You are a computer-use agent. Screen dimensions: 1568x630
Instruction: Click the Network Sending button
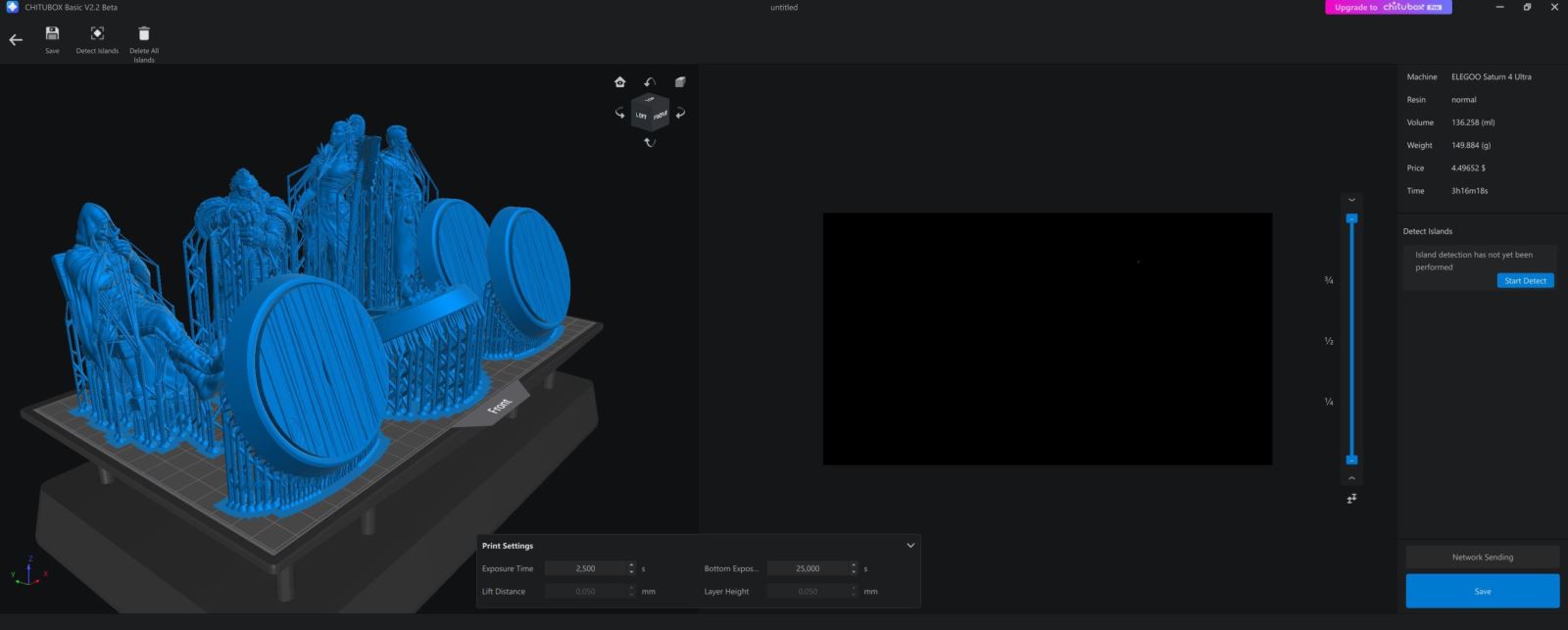coord(1482,557)
